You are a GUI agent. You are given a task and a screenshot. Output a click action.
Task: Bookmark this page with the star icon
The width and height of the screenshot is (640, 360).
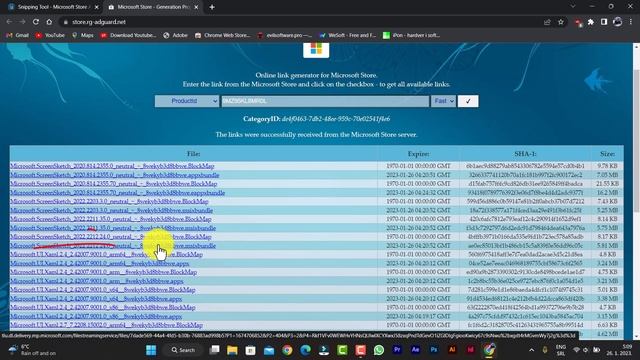click(561, 22)
